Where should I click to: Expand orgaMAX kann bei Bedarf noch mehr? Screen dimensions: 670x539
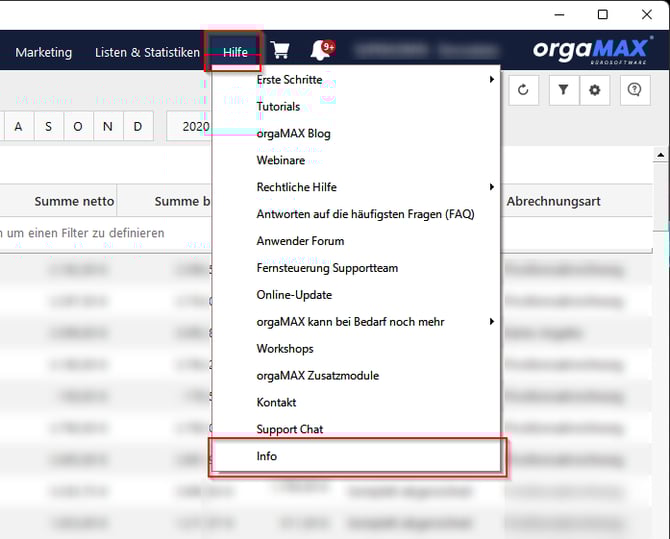(x=356, y=322)
